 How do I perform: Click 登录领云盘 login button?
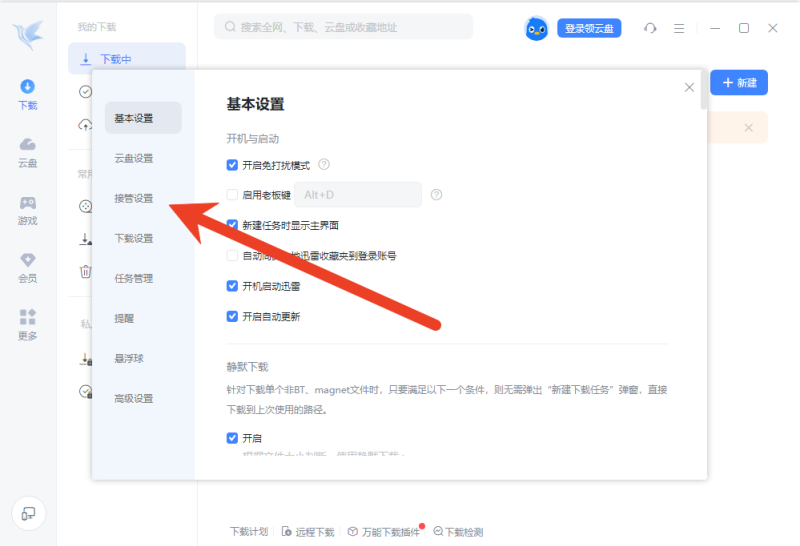[x=589, y=28]
